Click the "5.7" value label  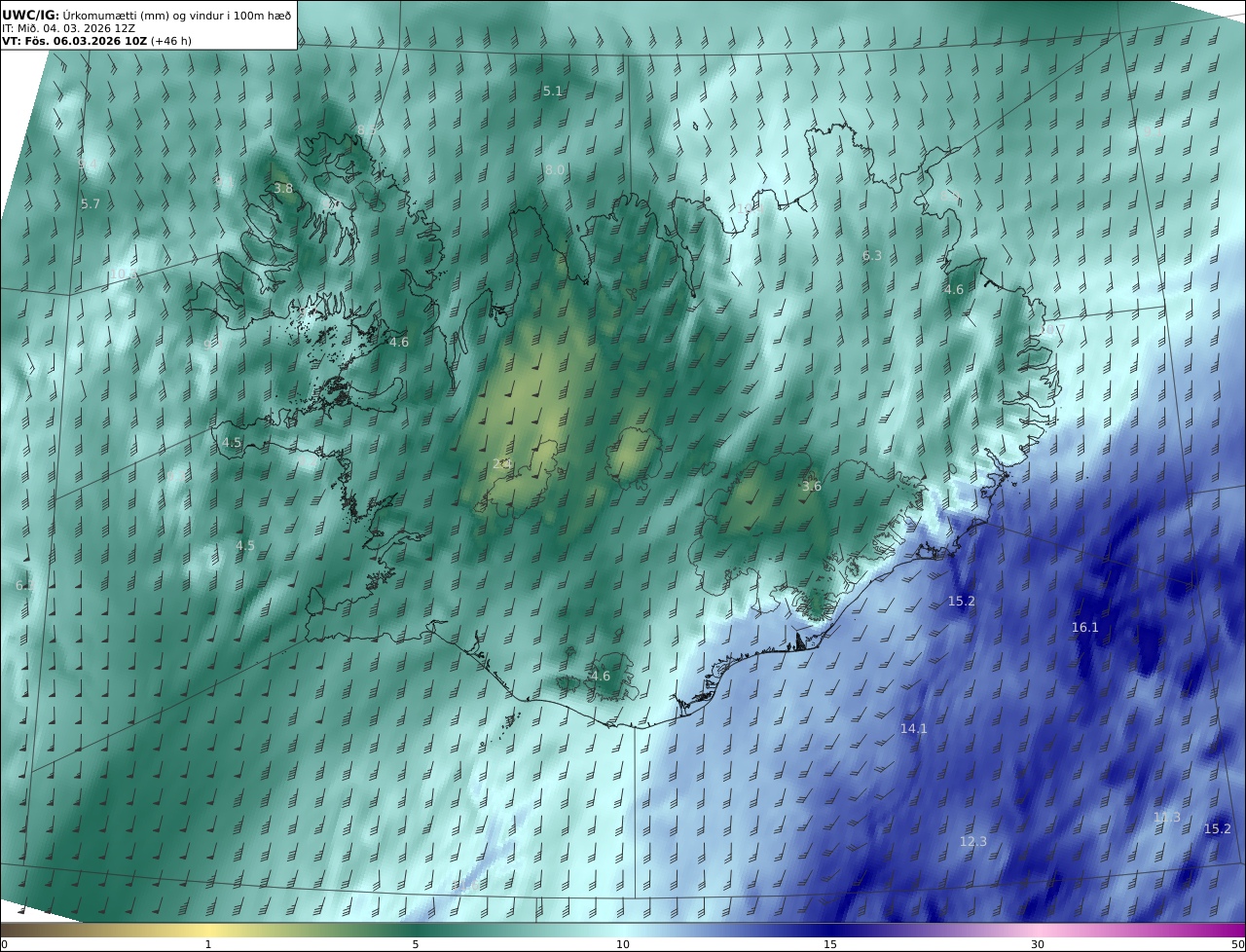coord(91,203)
